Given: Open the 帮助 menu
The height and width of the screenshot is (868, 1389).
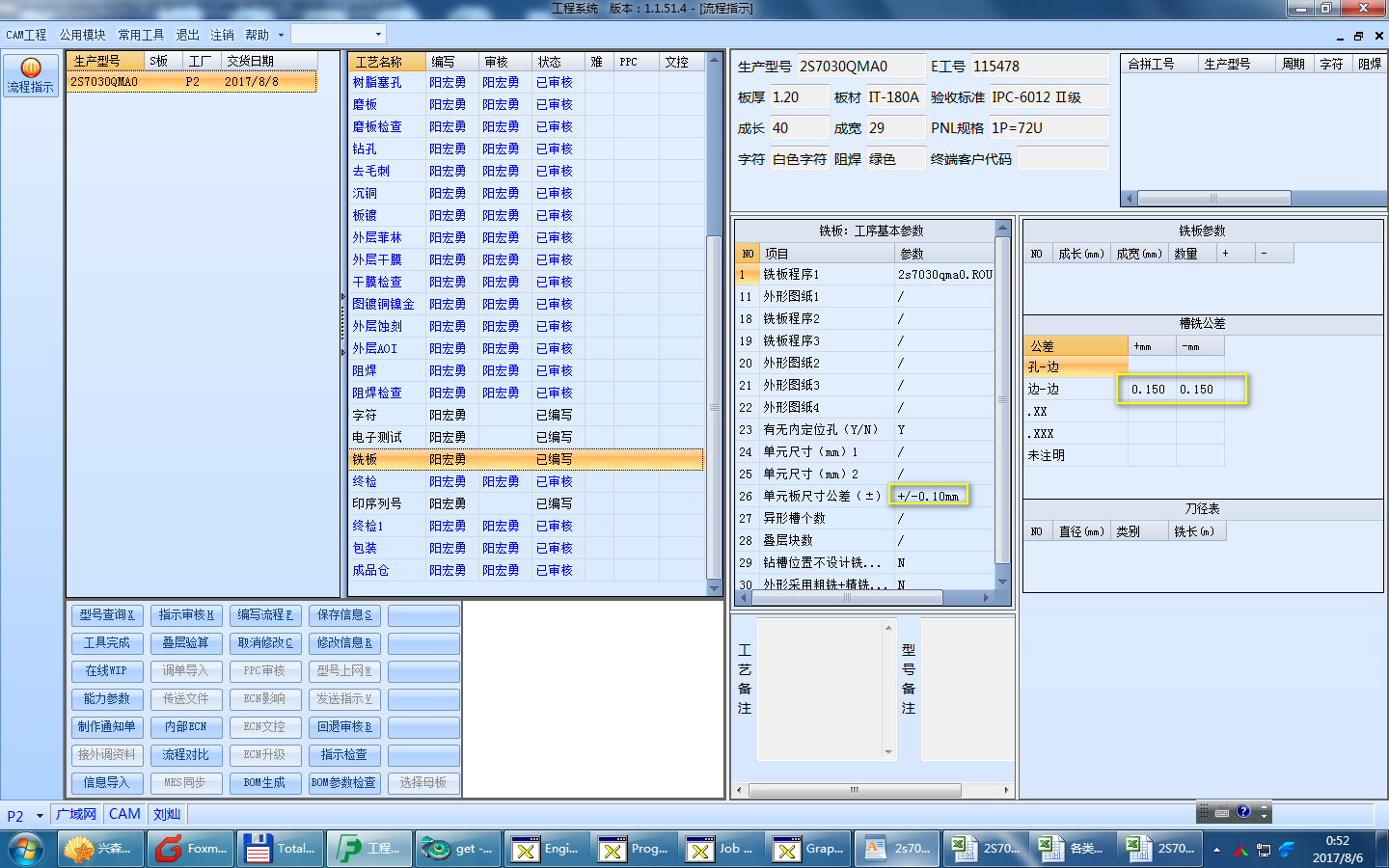Looking at the screenshot, I should pyautogui.click(x=257, y=35).
